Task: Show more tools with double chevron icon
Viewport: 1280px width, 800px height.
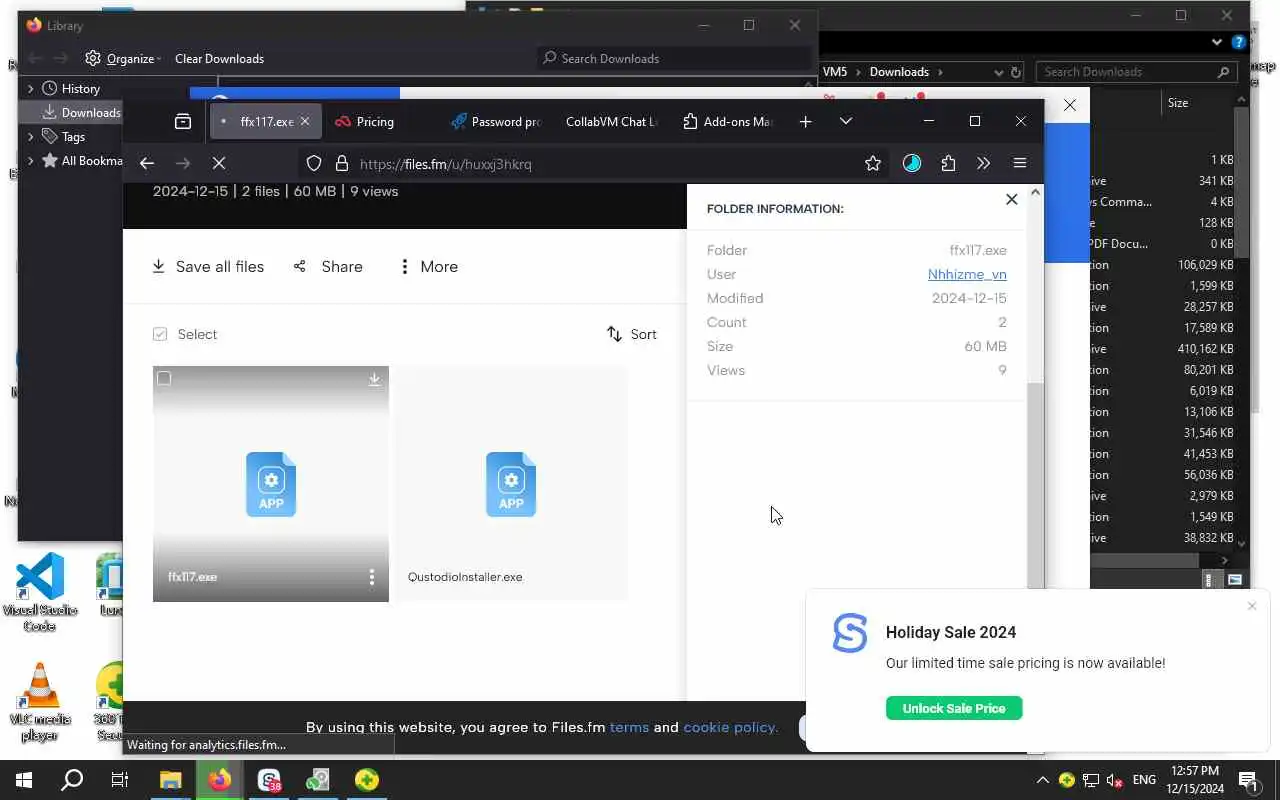Action: point(983,163)
